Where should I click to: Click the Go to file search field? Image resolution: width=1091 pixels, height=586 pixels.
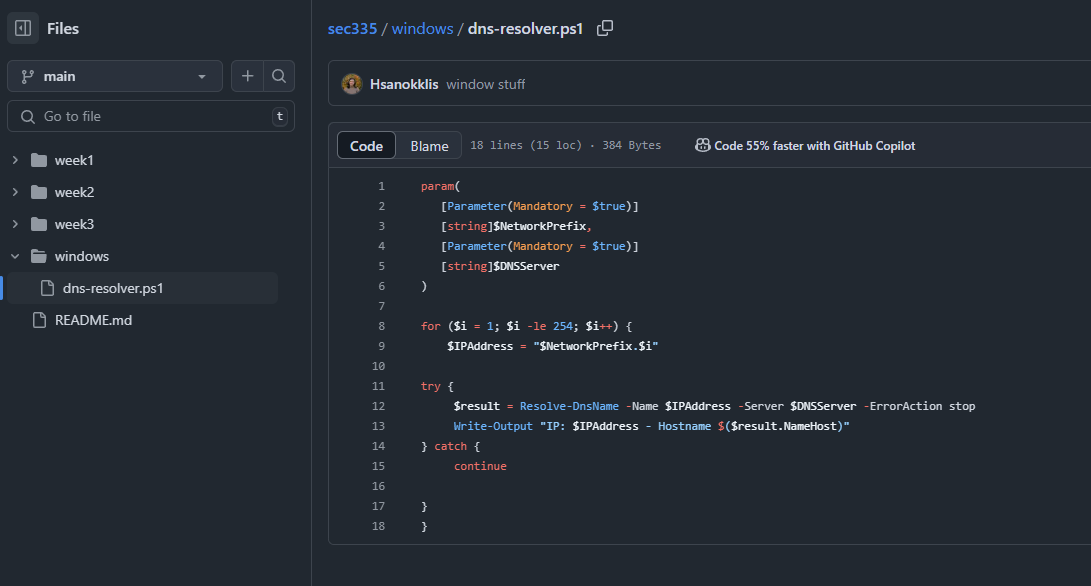150,116
